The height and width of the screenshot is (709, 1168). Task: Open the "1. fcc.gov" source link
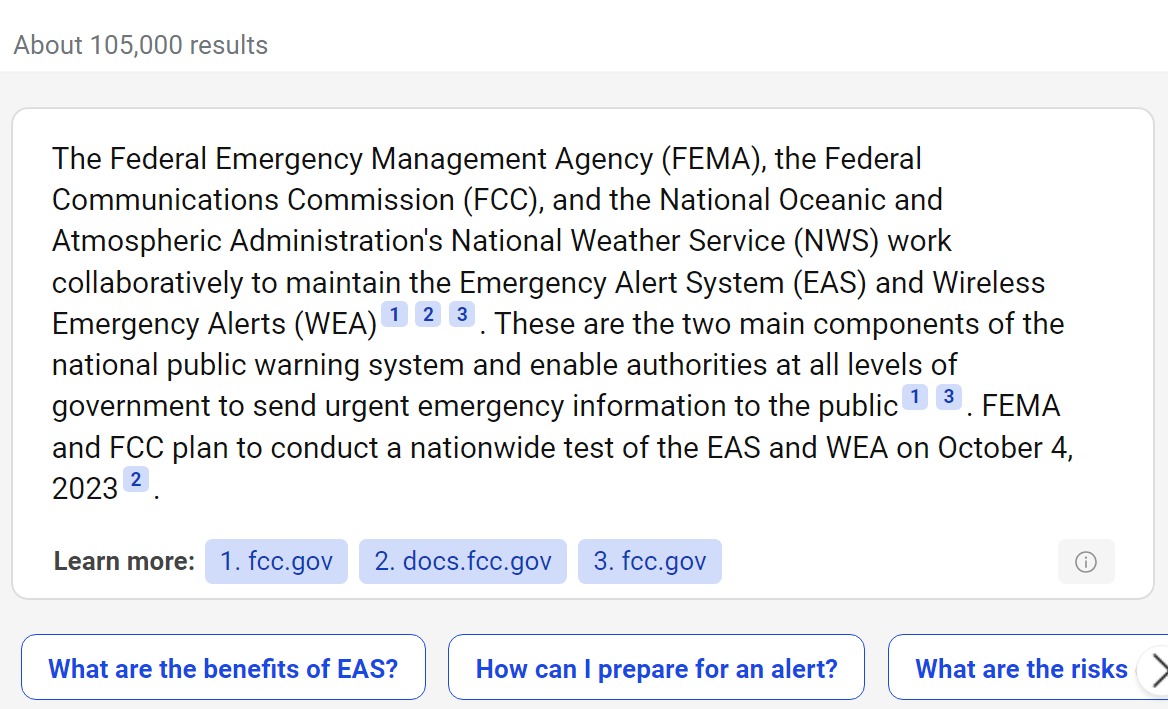[x=276, y=562]
